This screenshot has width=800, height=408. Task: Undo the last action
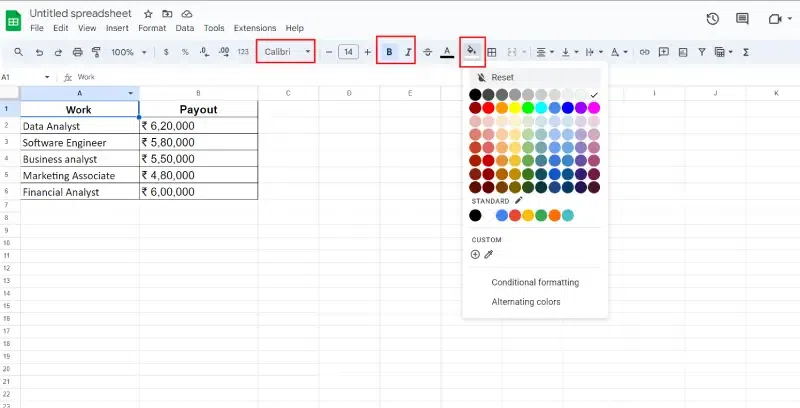[39, 52]
